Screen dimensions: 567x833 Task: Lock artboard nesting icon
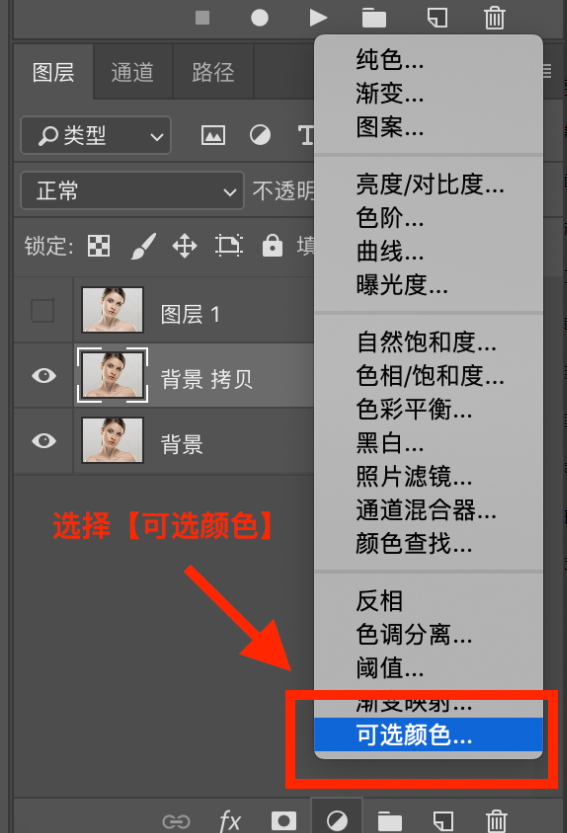(x=229, y=246)
